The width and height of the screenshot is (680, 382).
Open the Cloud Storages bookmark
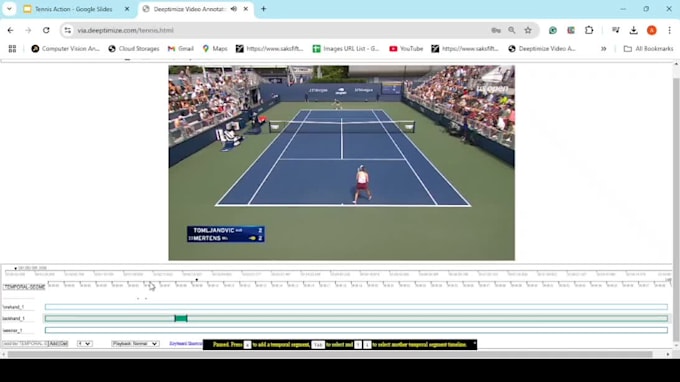[x=134, y=49]
